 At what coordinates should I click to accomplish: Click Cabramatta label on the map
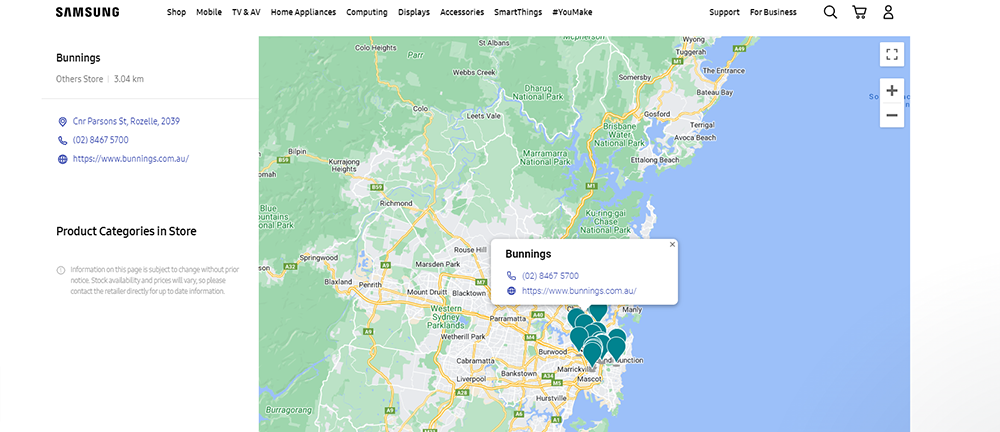(x=475, y=361)
